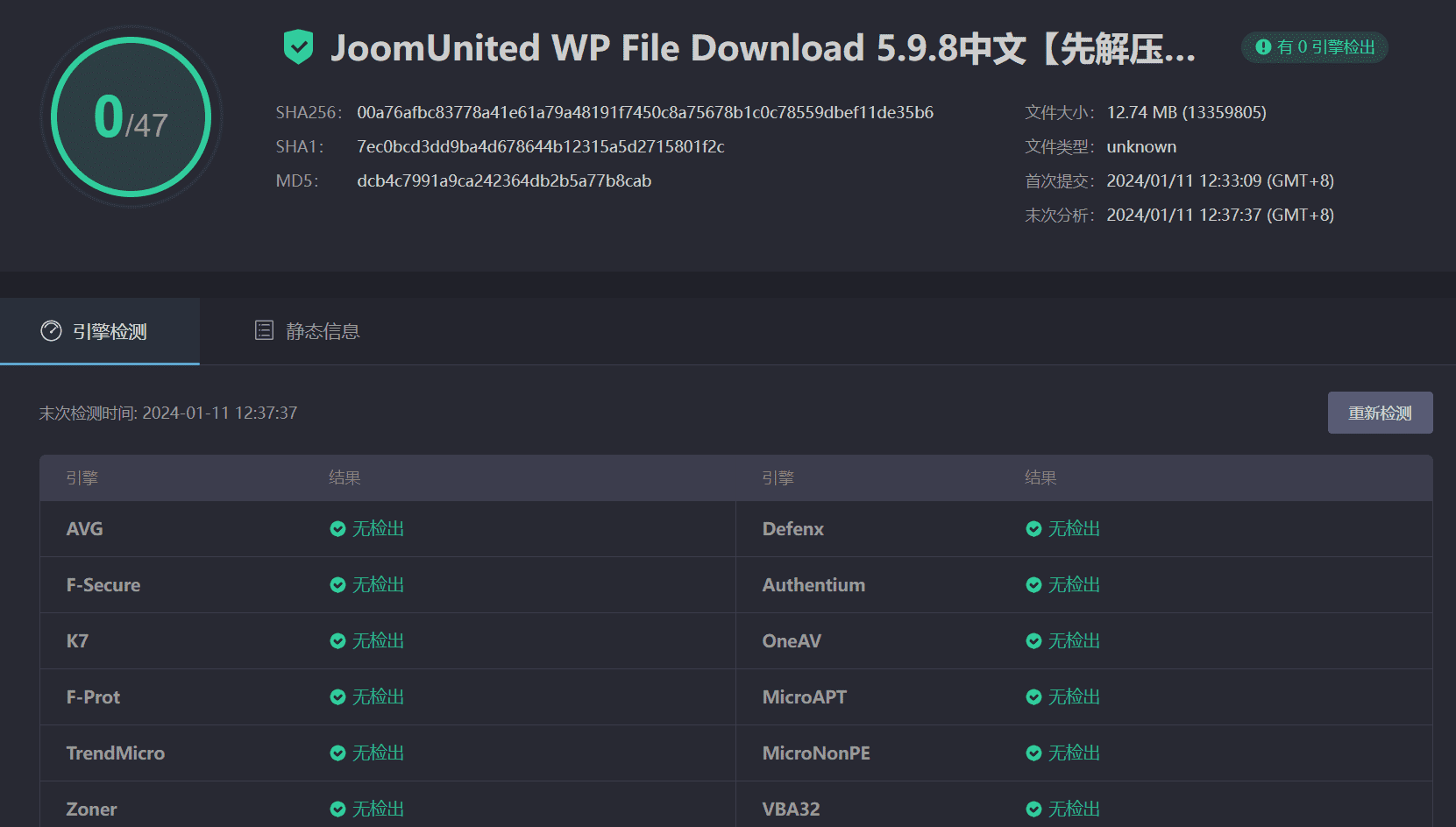Click the Authentium engine name

(x=813, y=585)
